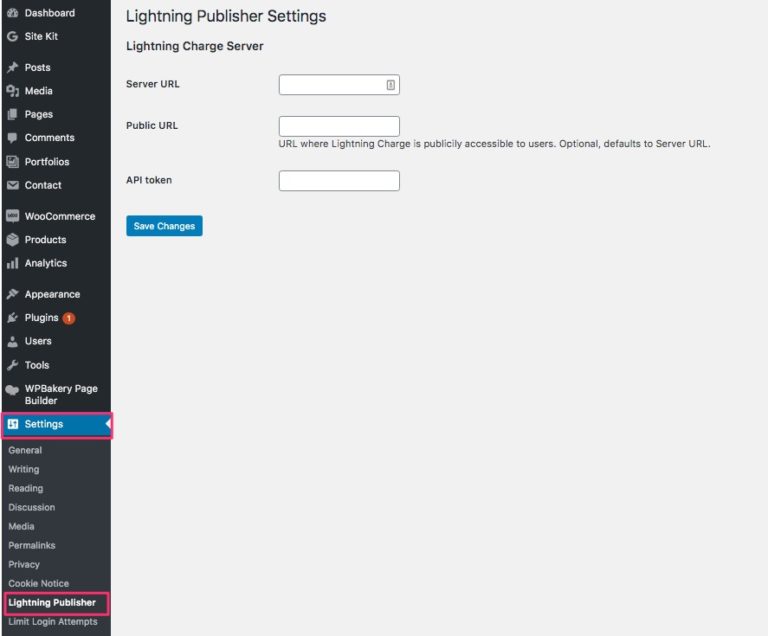Click the Lightning Charge Server subheading
Image resolution: width=768 pixels, height=636 pixels.
pos(195,46)
